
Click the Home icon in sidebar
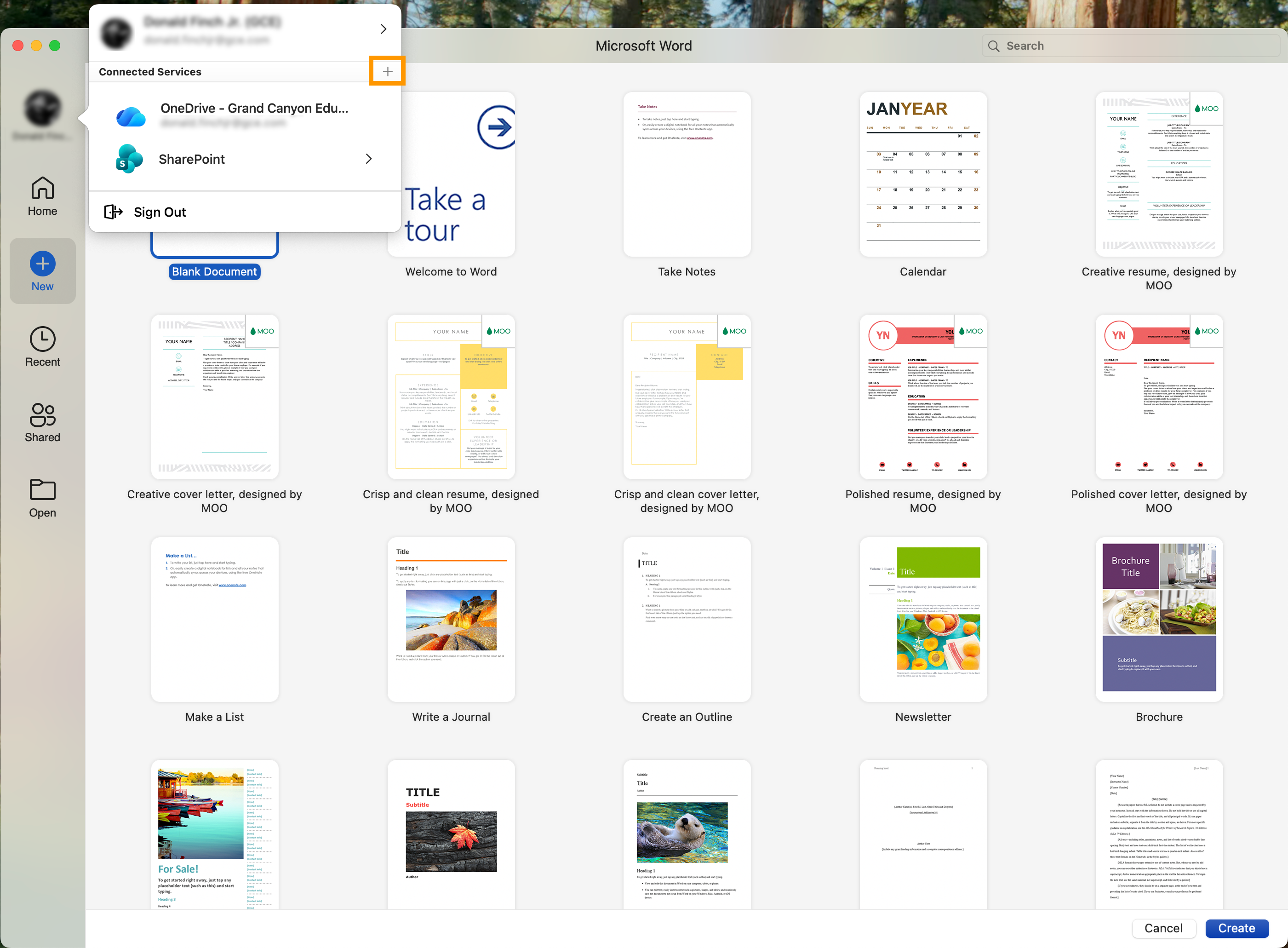(x=42, y=189)
